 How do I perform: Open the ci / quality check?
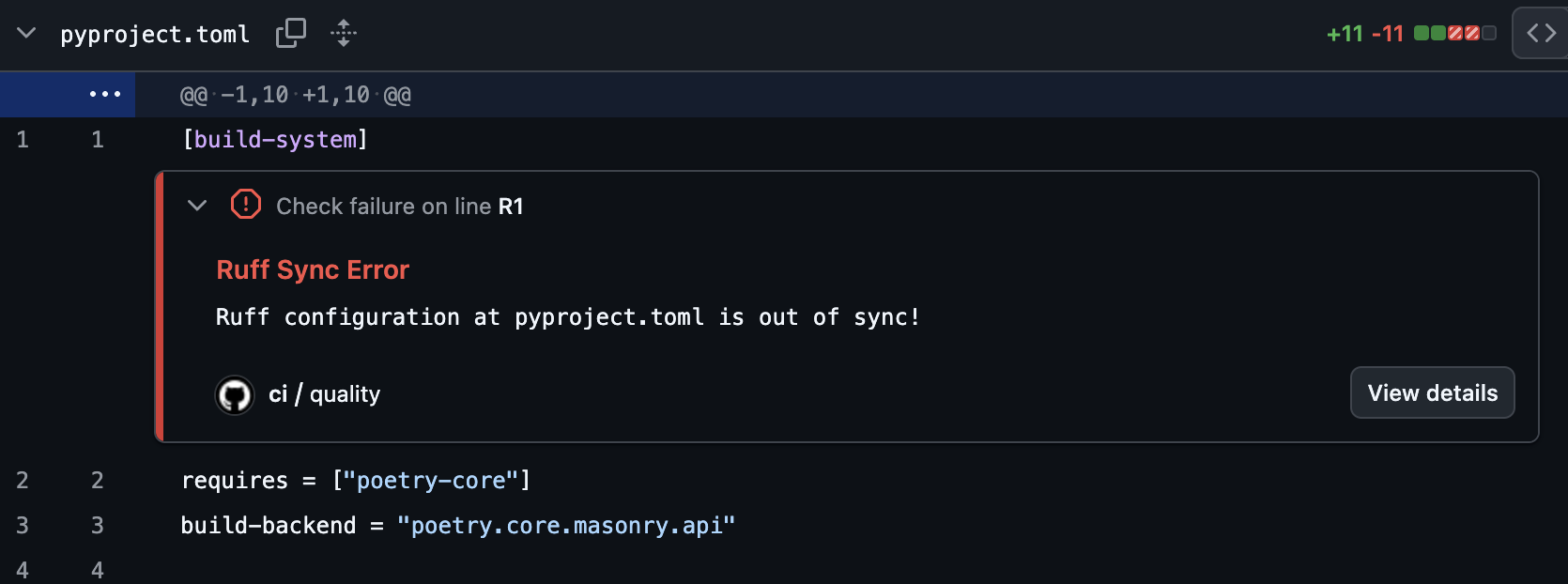324,393
